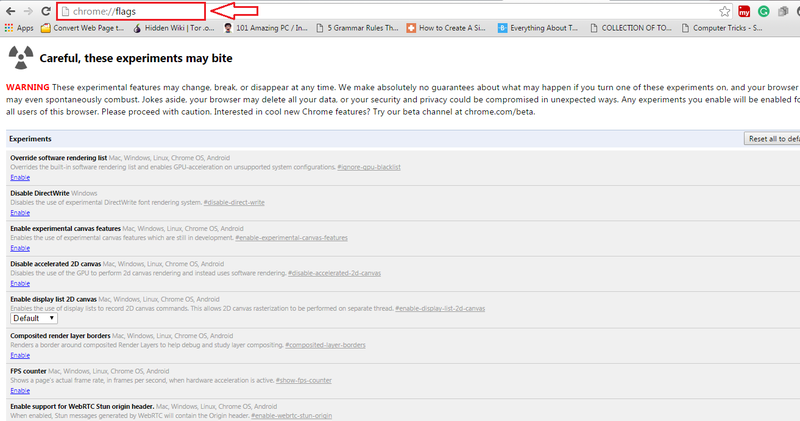Click 'Override software rendering list' title
Image resolution: width=800 pixels, height=421 pixels.
click(x=59, y=158)
